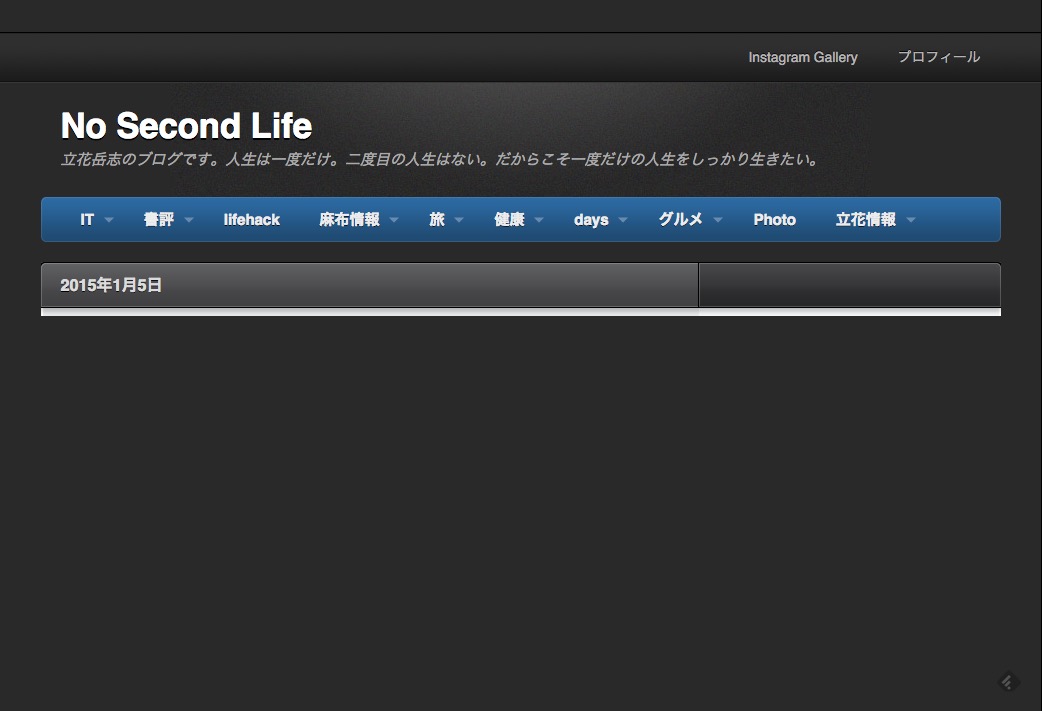The width and height of the screenshot is (1042, 711).
Task: Click the 立花情報 menu label
Action: click(x=865, y=220)
